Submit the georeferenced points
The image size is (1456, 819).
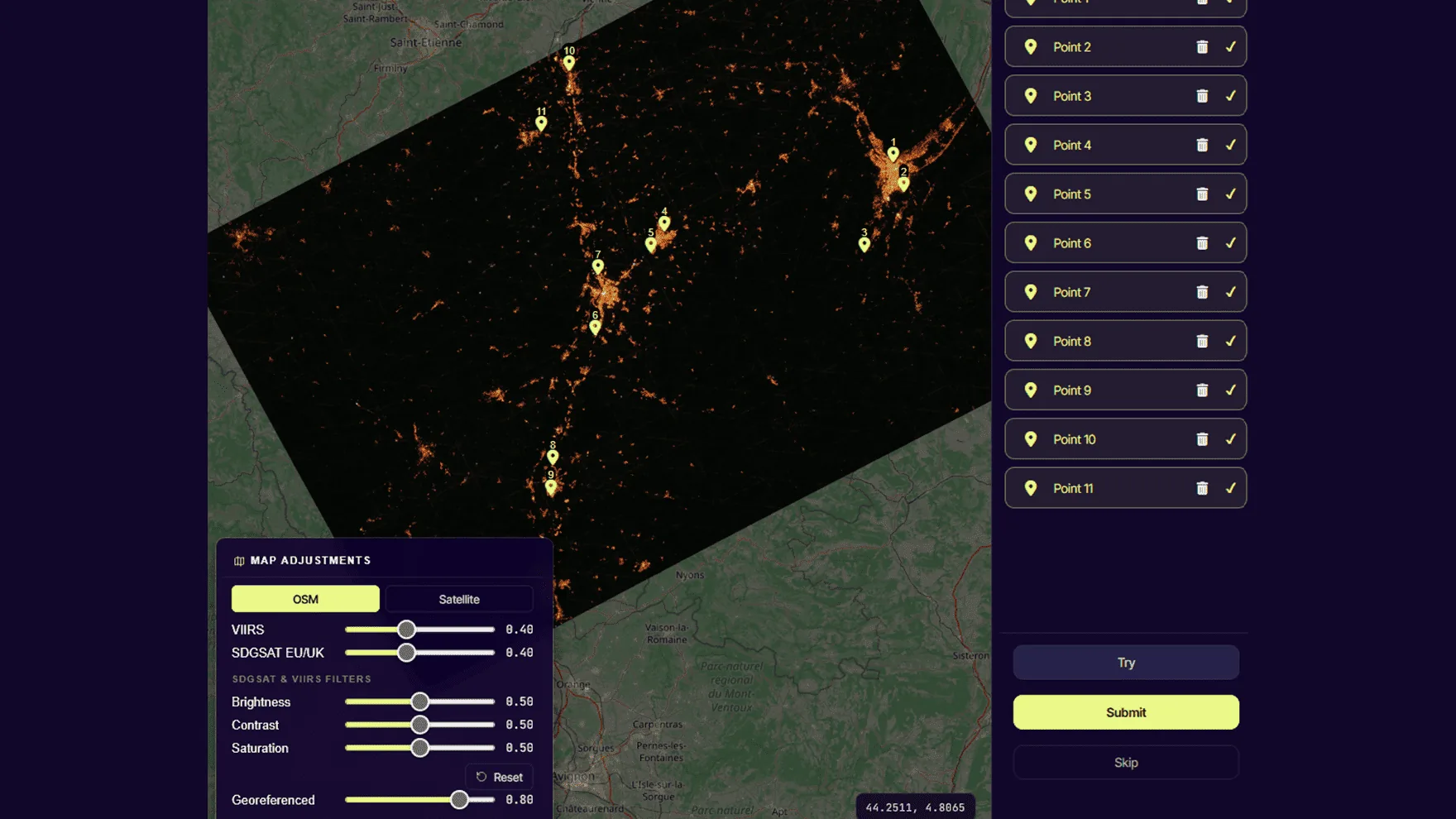[x=1126, y=712]
